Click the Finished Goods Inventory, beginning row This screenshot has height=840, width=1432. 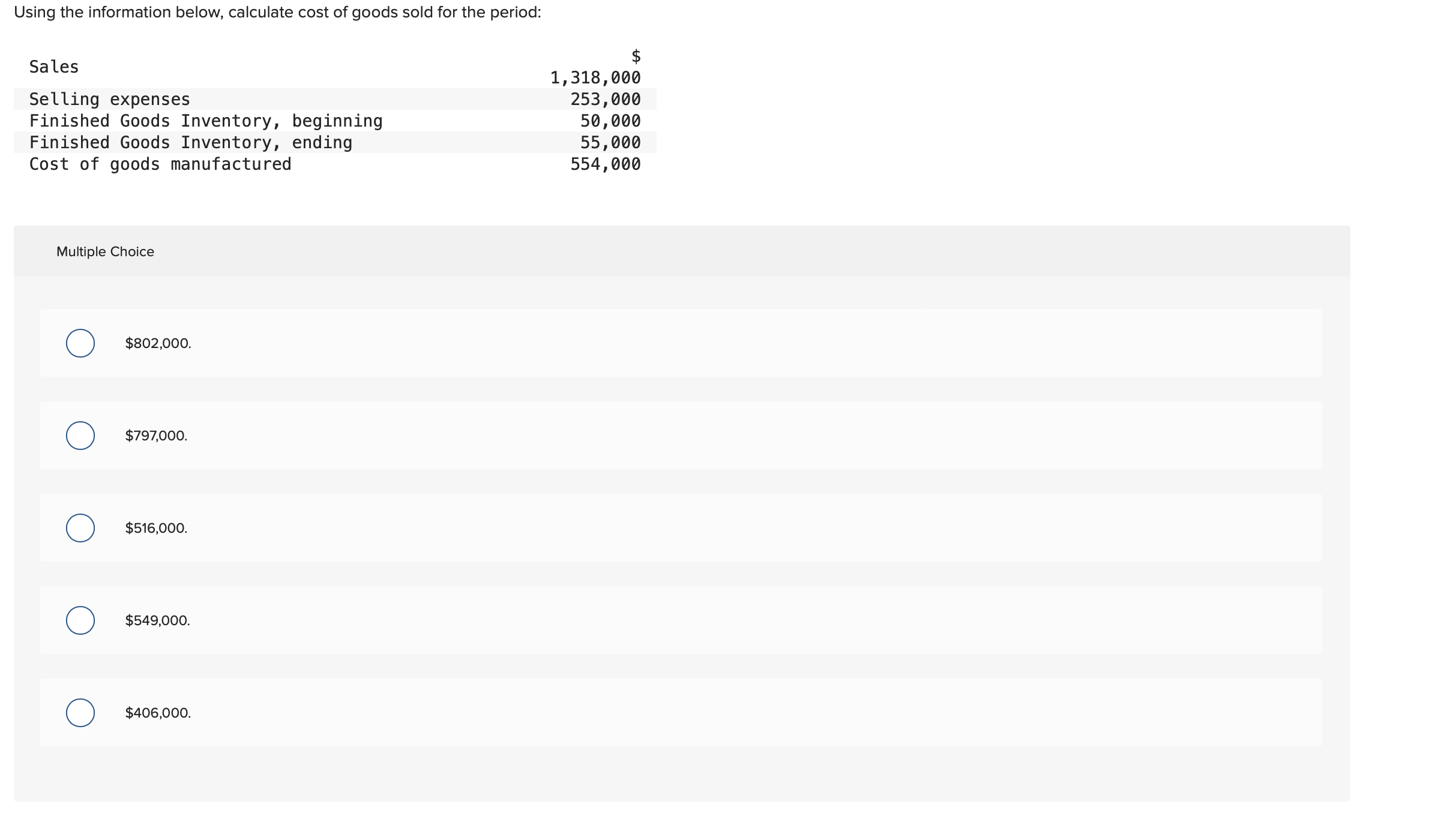pyautogui.click(x=205, y=121)
